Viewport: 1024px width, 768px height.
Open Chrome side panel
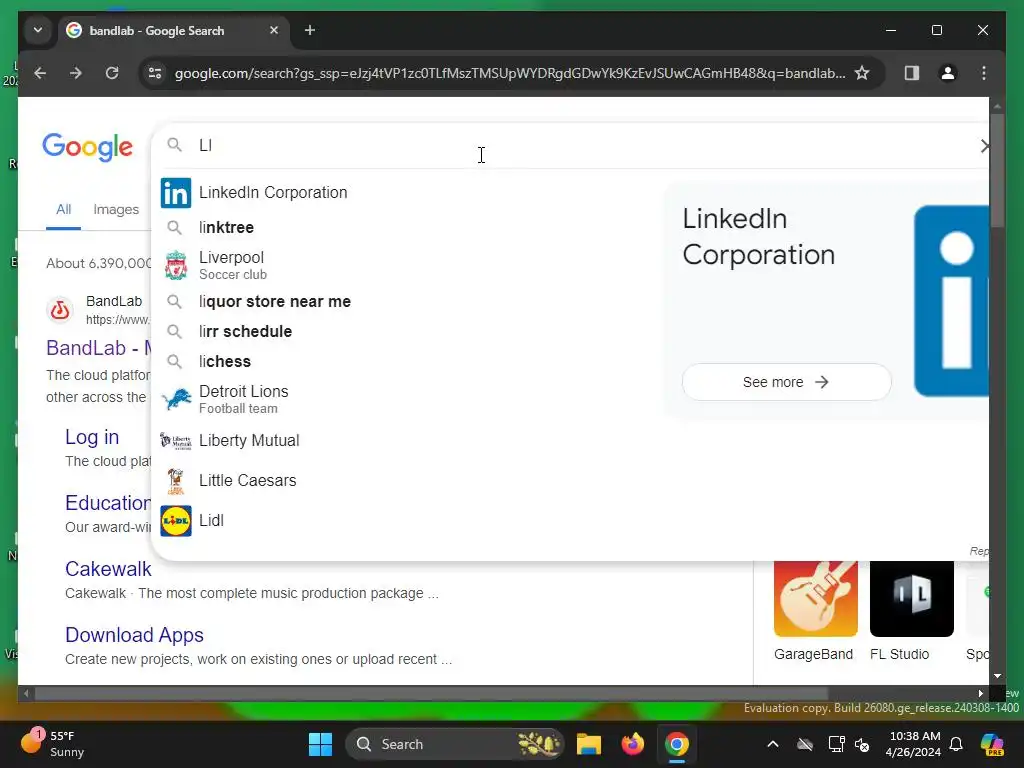(912, 73)
